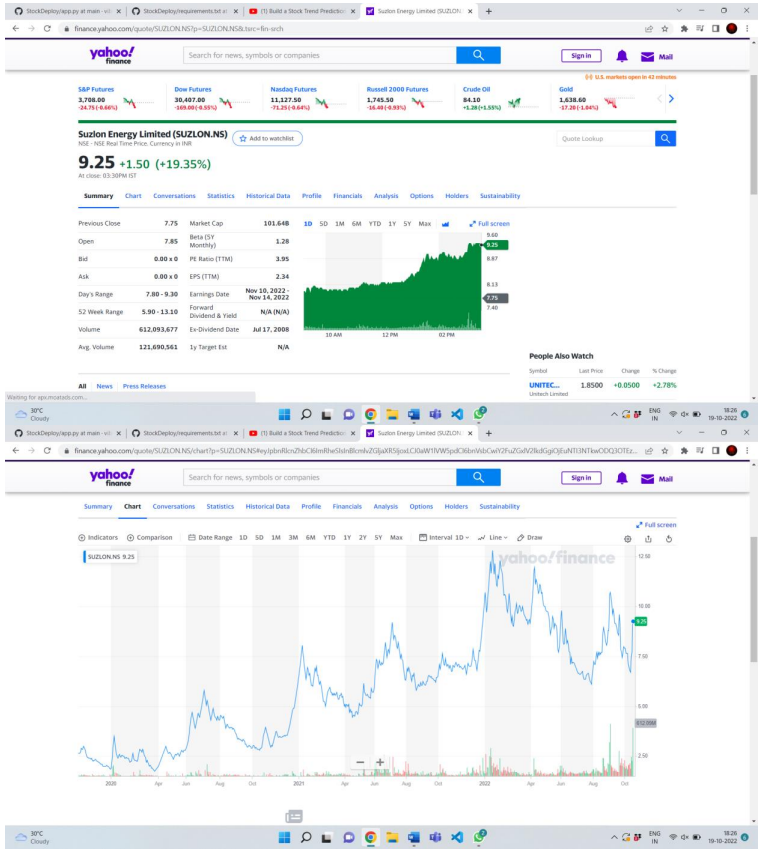Show next market tickers with blue arrow
Viewport: 759px width, 850px height.
click(x=671, y=99)
